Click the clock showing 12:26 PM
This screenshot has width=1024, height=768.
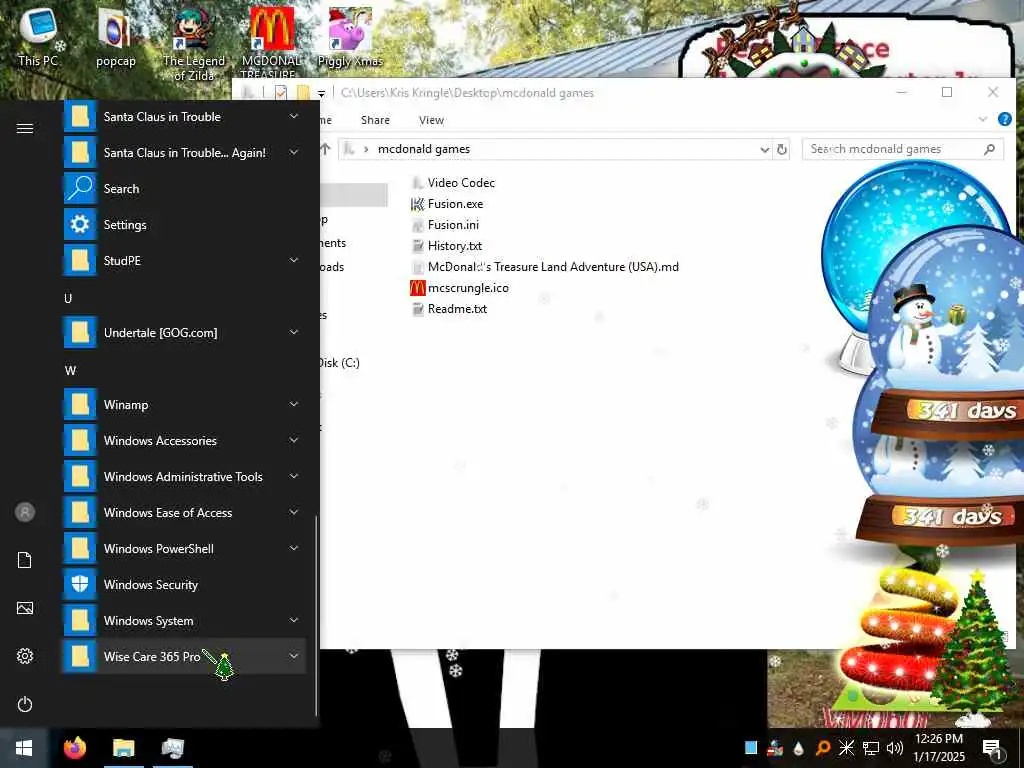938,739
